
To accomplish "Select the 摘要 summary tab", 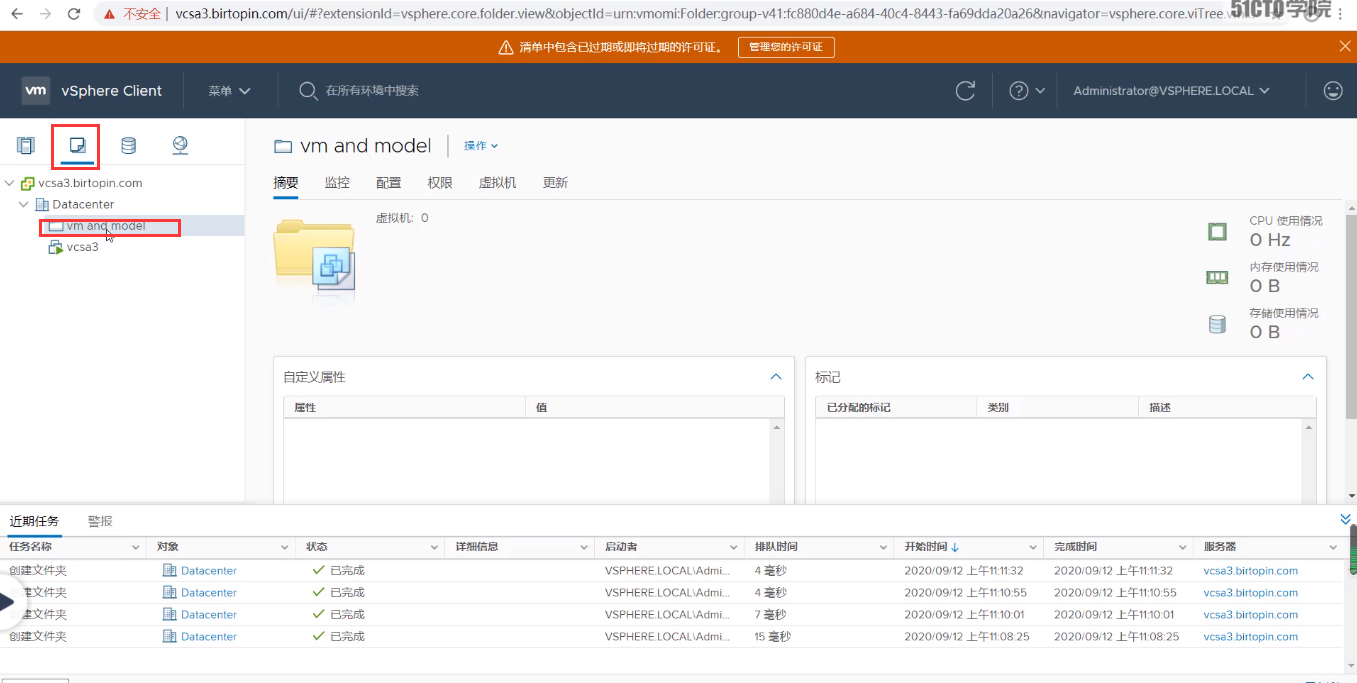I will coord(286,182).
